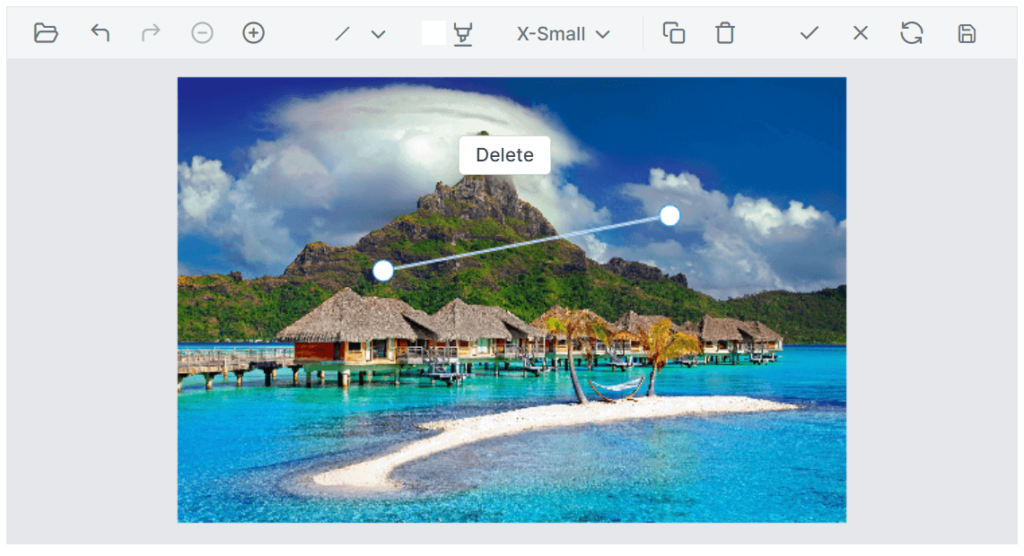
Task: Duplicate the selected line shape
Action: [674, 33]
